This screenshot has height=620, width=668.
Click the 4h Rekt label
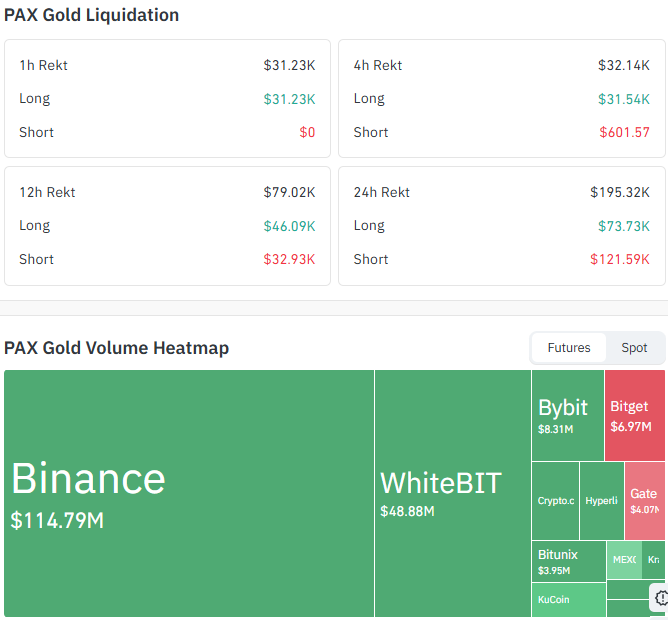tap(378, 65)
